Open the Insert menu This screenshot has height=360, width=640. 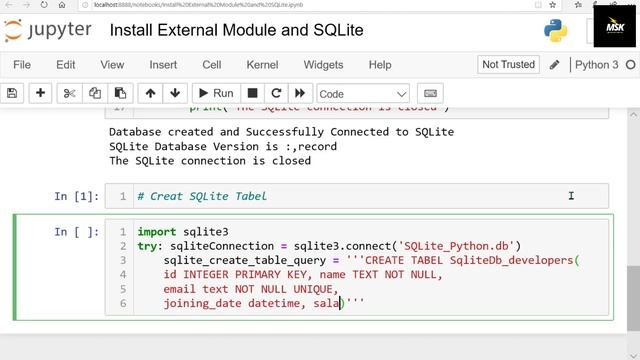(163, 65)
